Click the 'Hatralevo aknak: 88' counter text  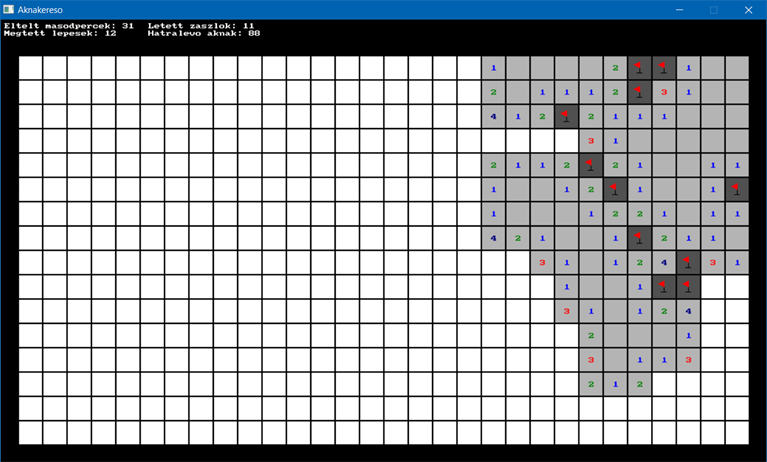[x=203, y=33]
